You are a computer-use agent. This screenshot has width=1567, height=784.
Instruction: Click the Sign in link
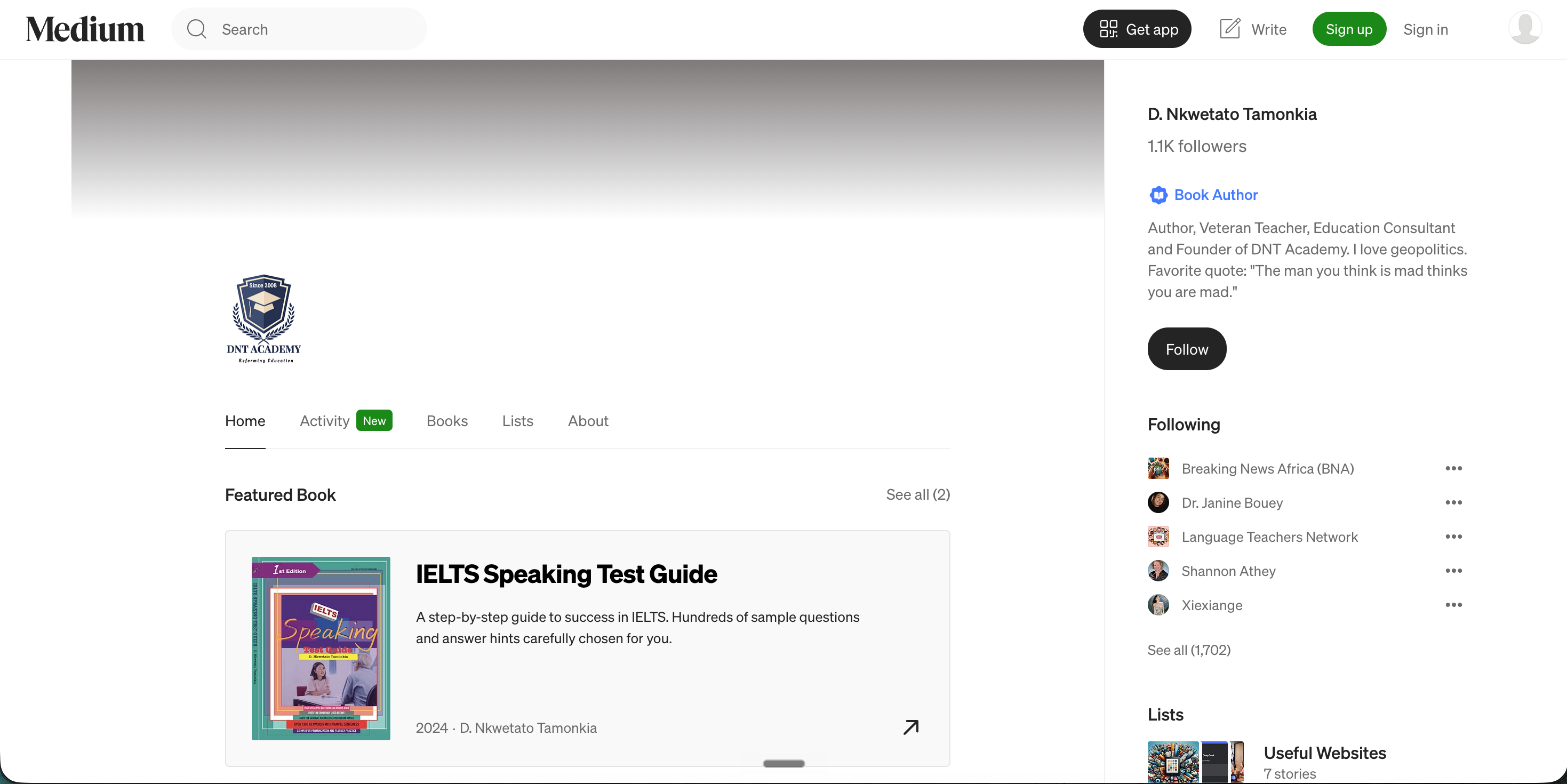(x=1425, y=29)
